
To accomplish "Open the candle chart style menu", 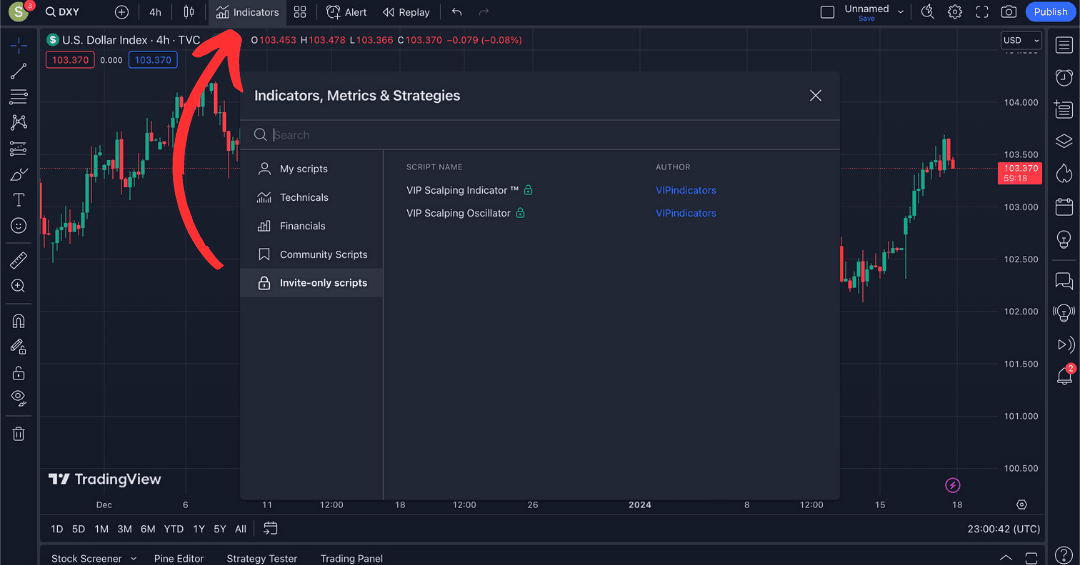I will pos(189,12).
